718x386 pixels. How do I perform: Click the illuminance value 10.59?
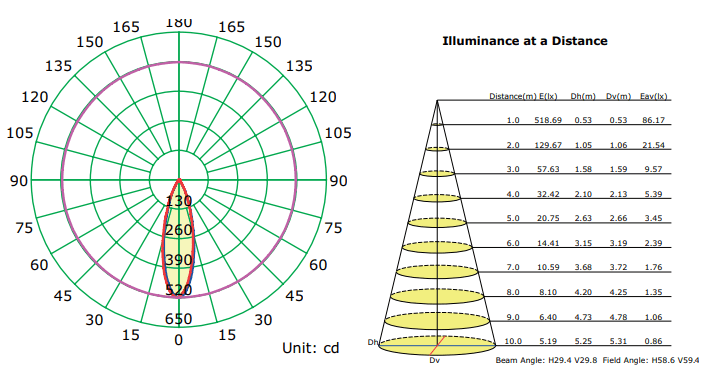click(x=548, y=267)
